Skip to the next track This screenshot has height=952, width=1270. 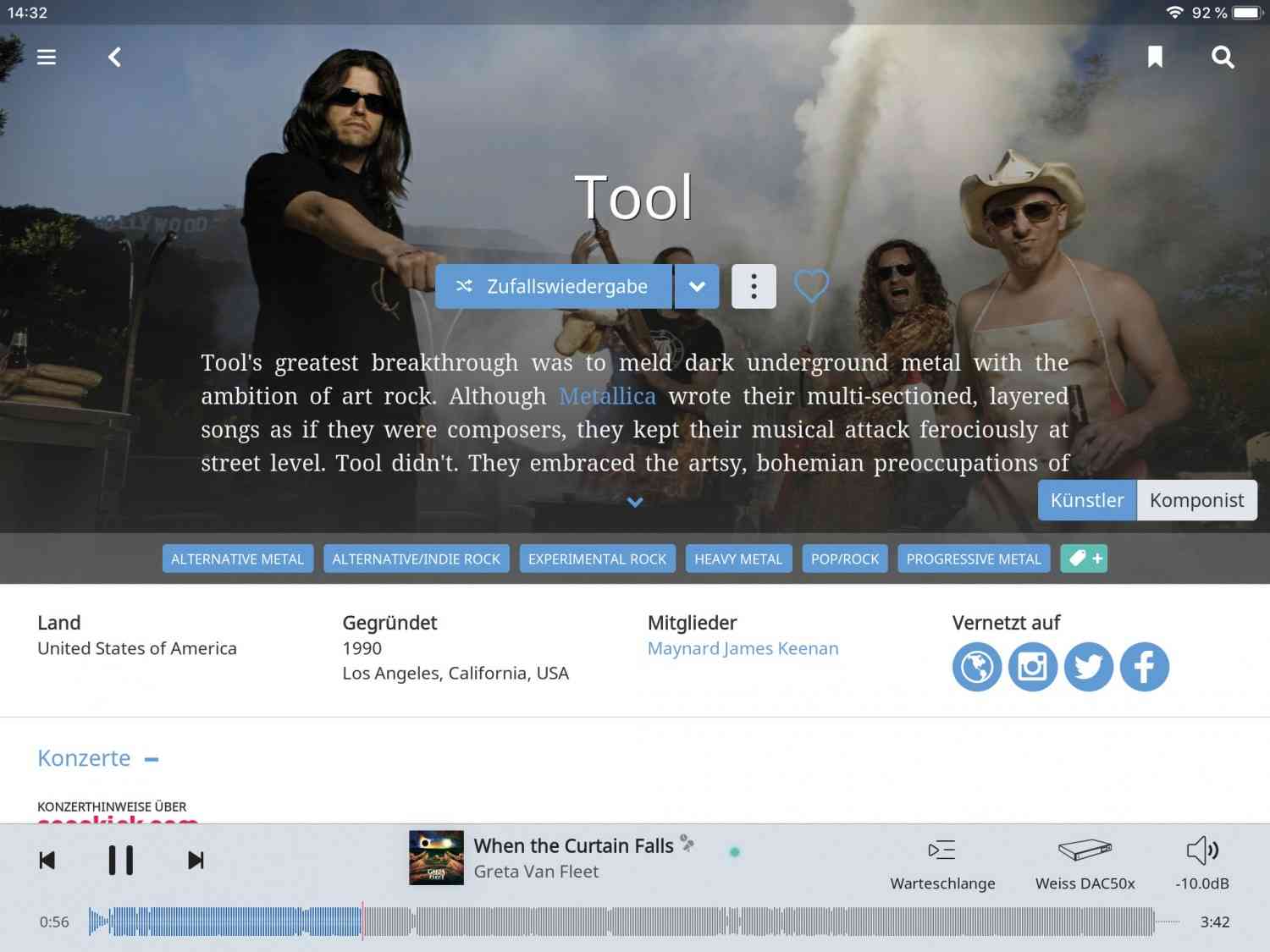pyautogui.click(x=196, y=861)
